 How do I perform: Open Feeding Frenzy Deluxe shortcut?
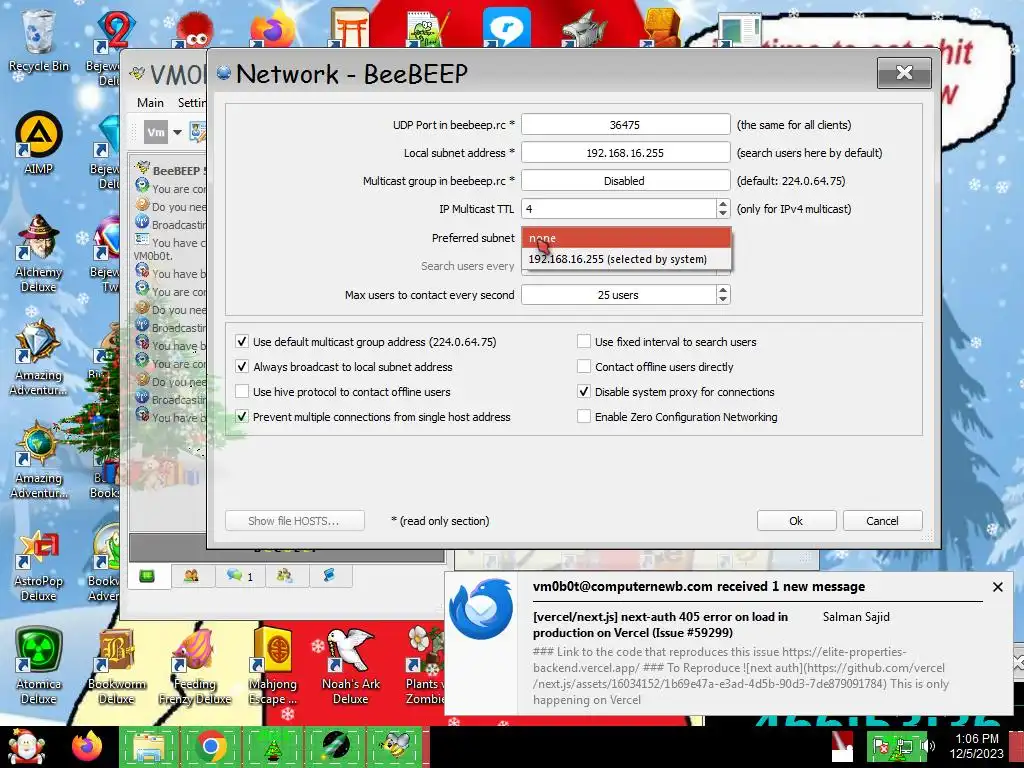pos(195,666)
